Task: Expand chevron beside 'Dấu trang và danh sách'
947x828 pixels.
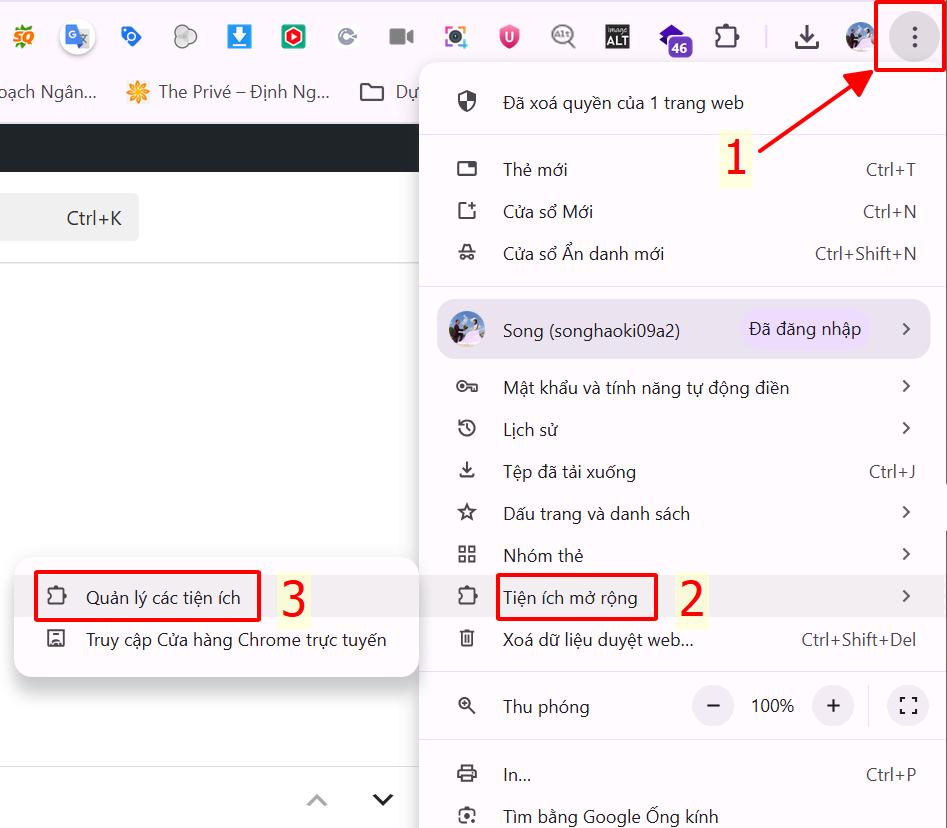Action: [x=906, y=512]
